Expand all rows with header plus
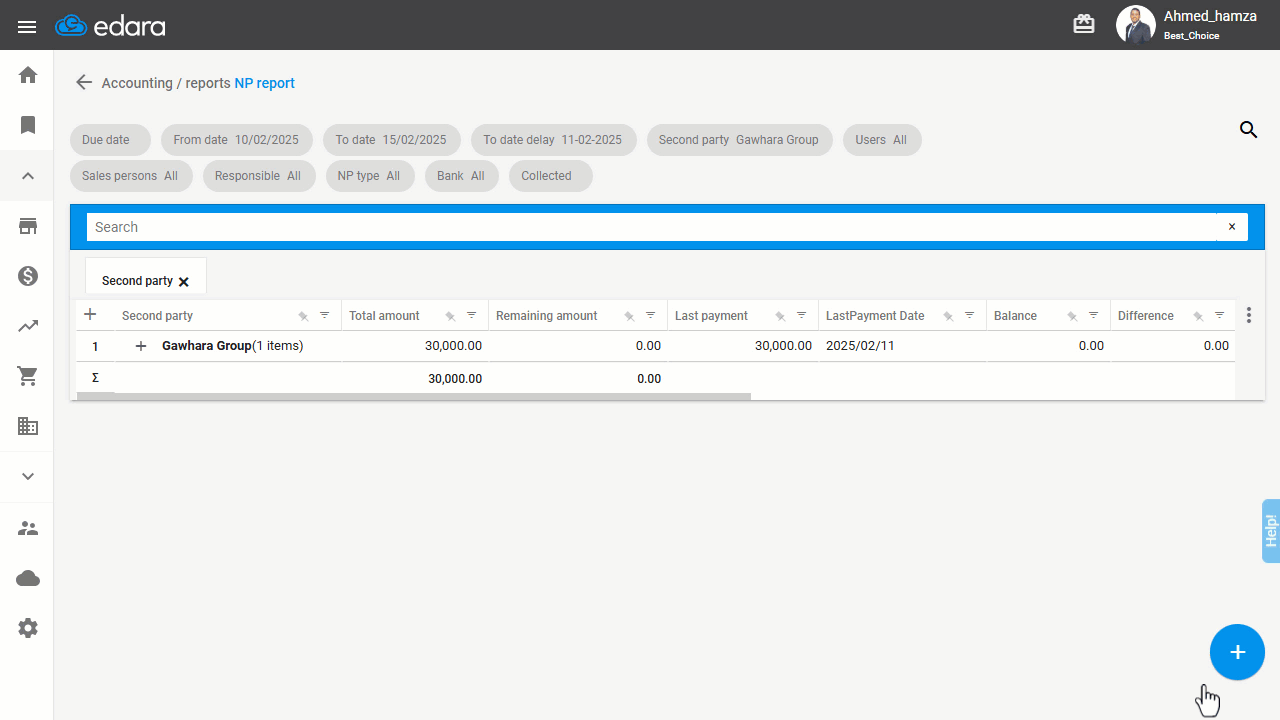This screenshot has height=720, width=1280. pos(90,314)
